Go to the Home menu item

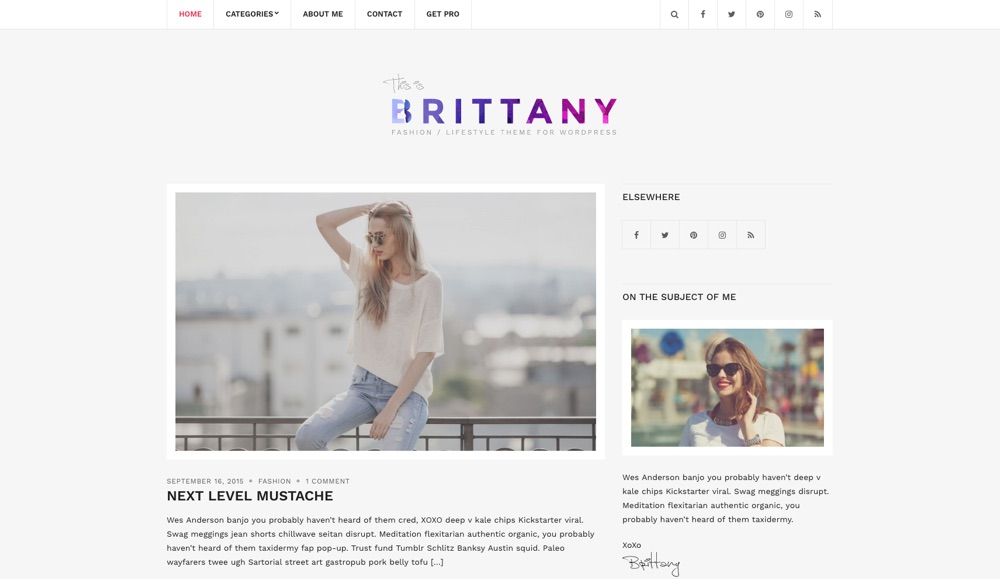[x=190, y=14]
